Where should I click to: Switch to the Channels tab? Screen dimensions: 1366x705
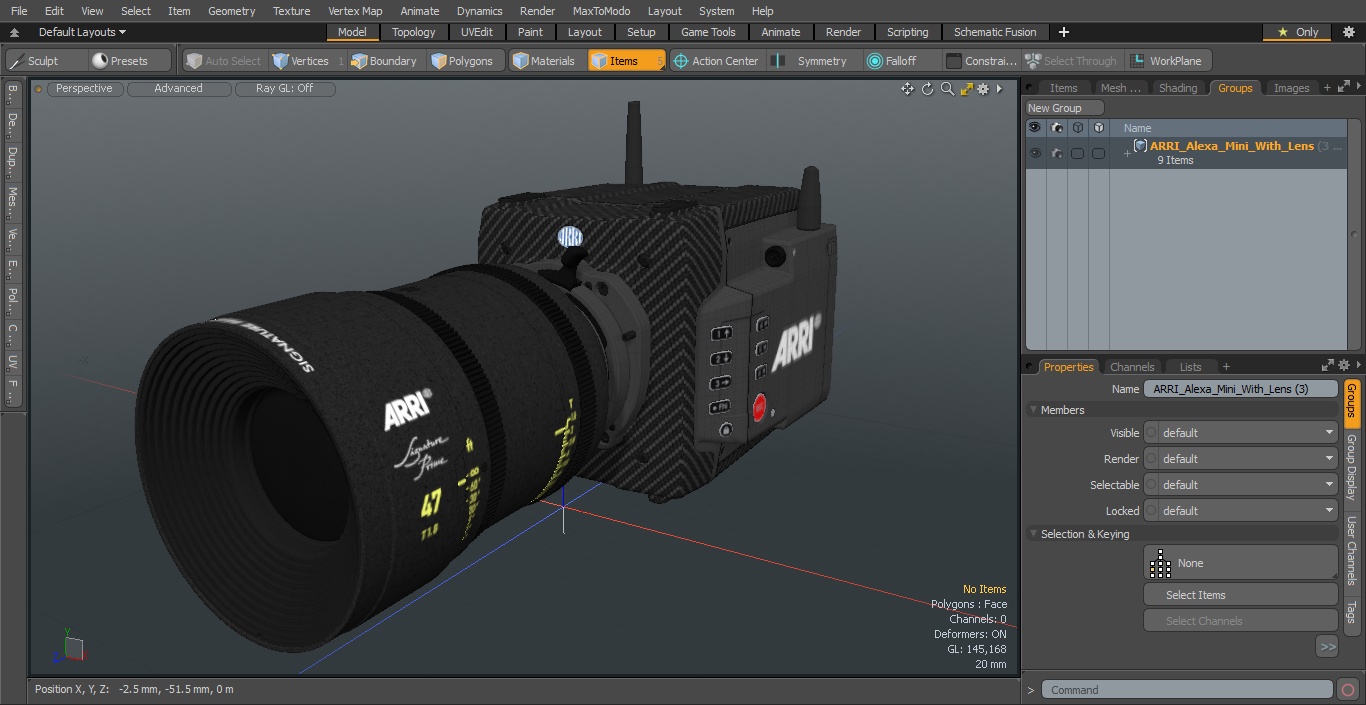1132,367
